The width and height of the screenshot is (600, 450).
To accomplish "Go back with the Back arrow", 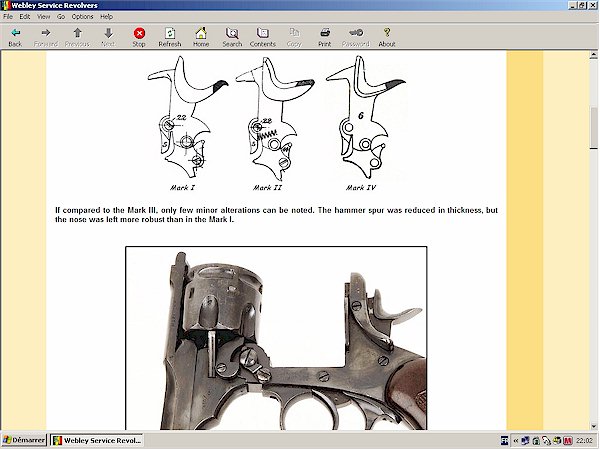I will tap(15, 37).
